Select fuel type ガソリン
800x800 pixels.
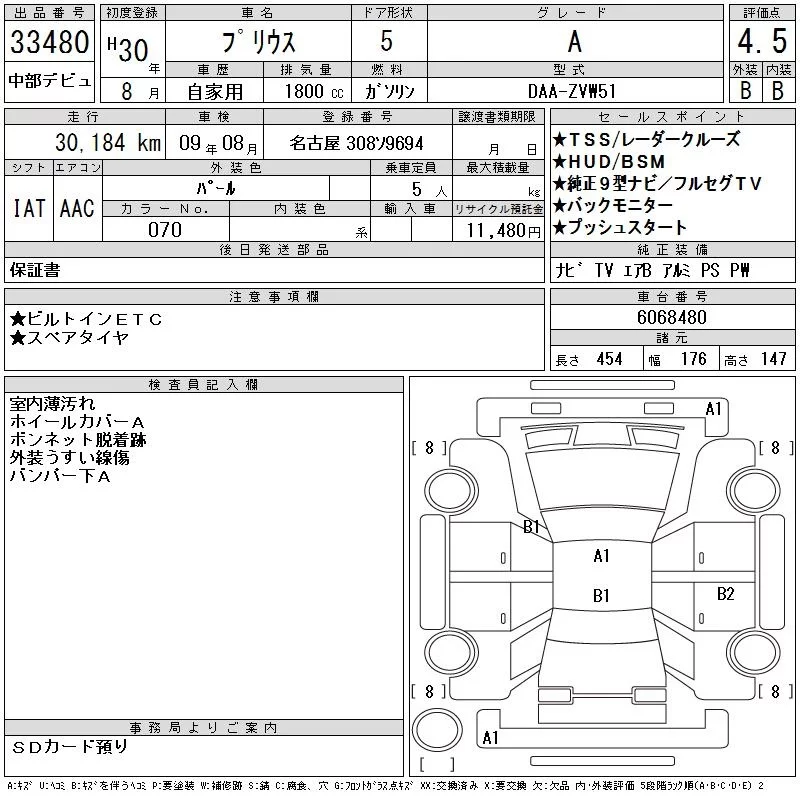click(389, 91)
